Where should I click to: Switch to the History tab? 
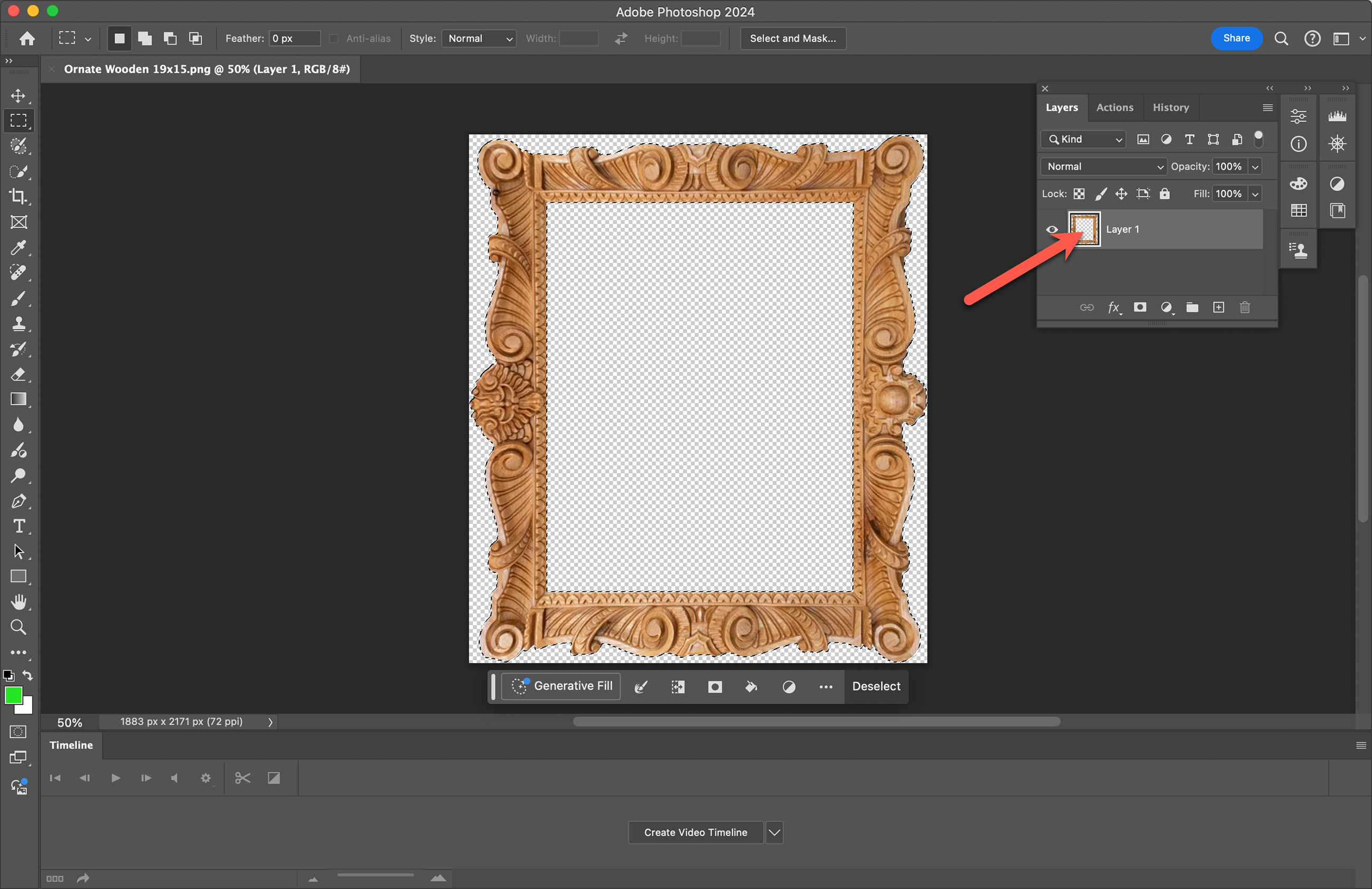(1170, 108)
